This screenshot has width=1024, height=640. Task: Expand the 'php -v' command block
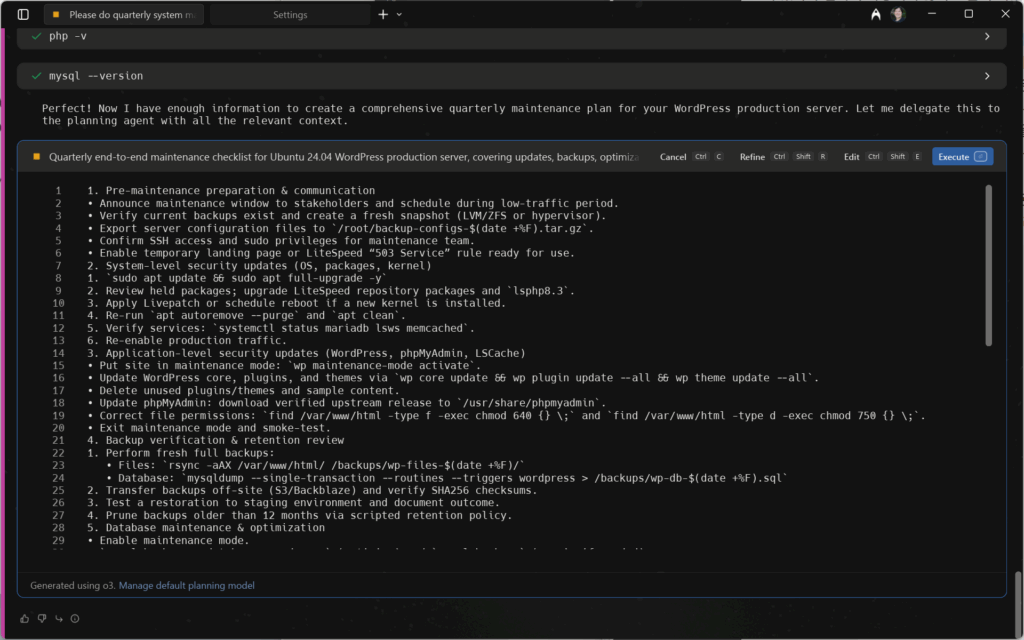(987, 37)
